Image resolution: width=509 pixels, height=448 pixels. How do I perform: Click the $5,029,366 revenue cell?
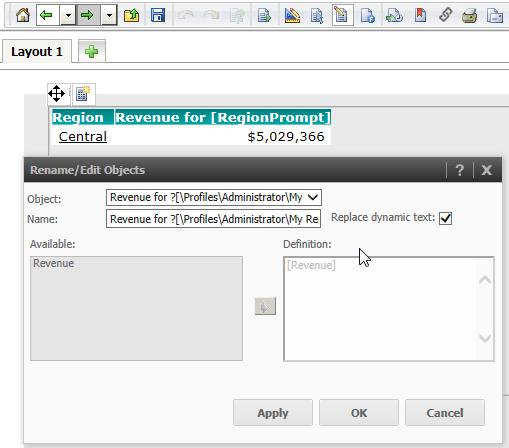tap(286, 137)
